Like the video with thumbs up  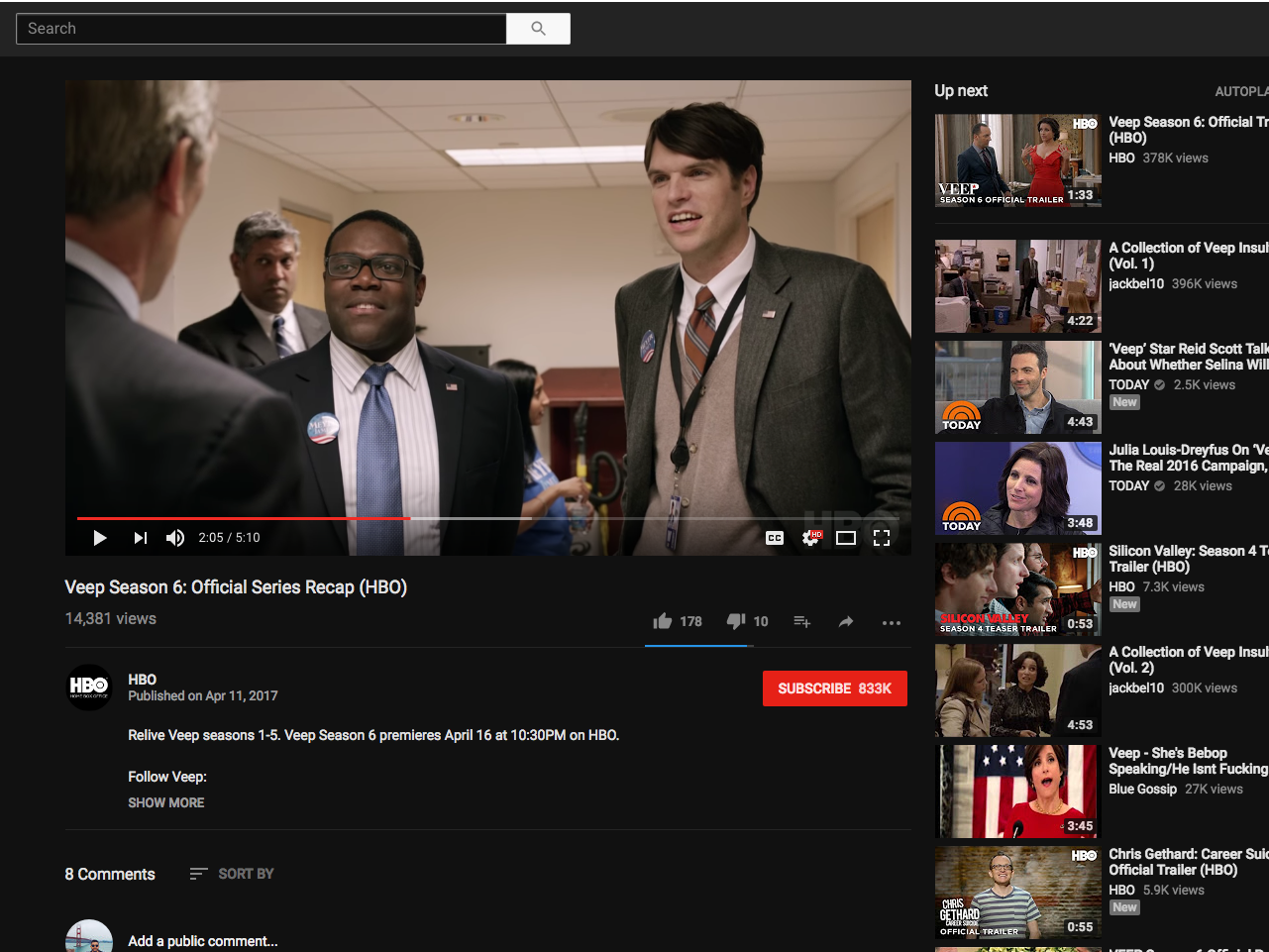[x=663, y=621]
